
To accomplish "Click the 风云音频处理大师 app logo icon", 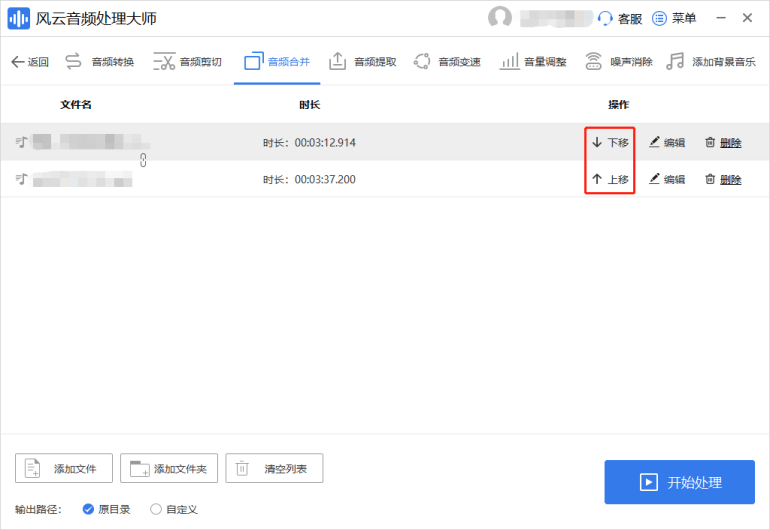I will pos(19,19).
